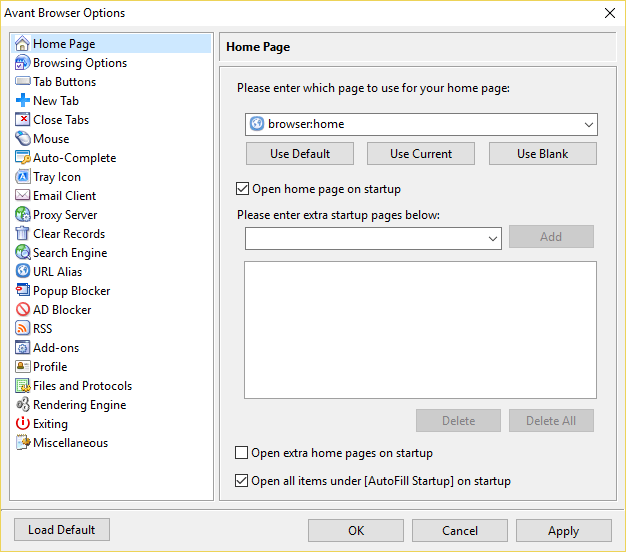The image size is (626, 552).
Task: Go to Search Engine options
Action: pyautogui.click(x=70, y=253)
